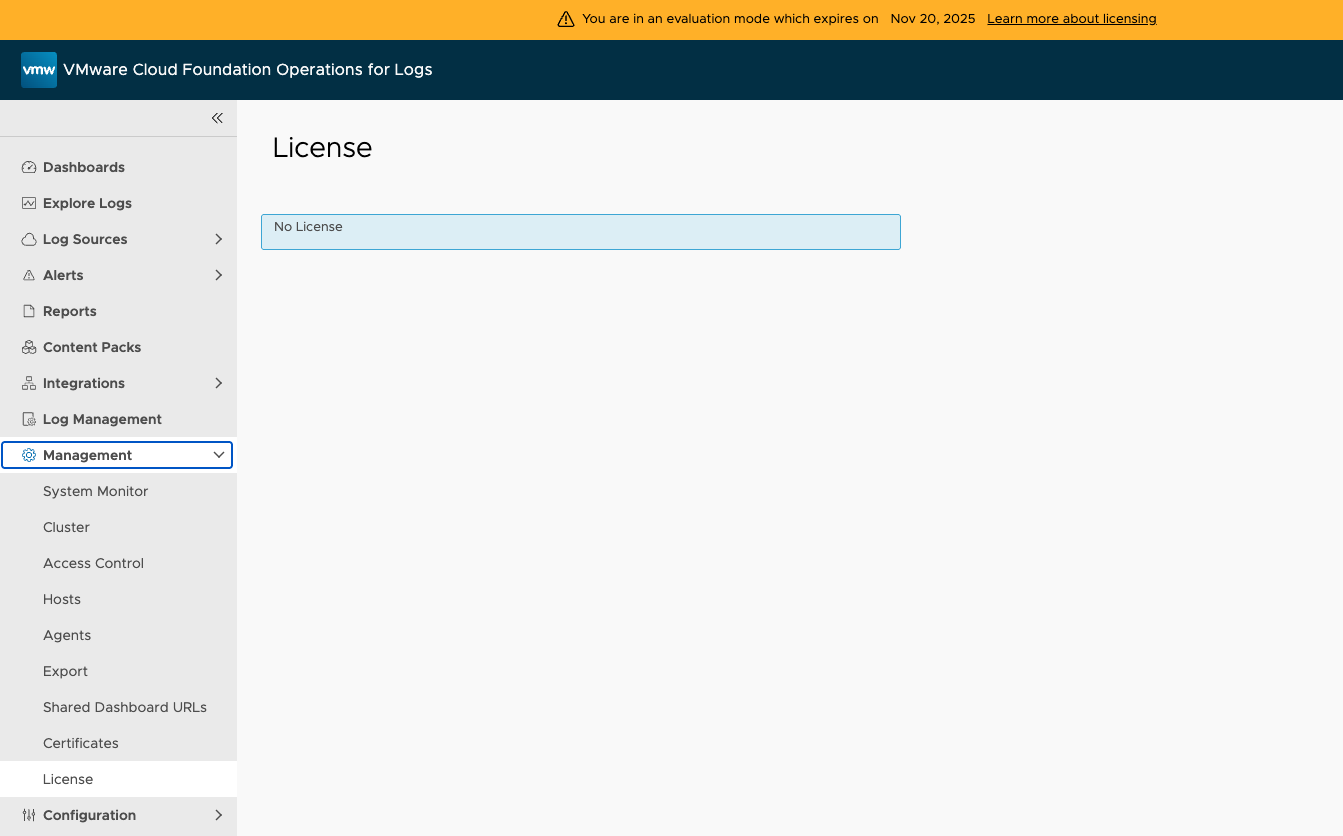Expand the Alerts submenu chevron
This screenshot has height=836, width=1343.
(219, 275)
